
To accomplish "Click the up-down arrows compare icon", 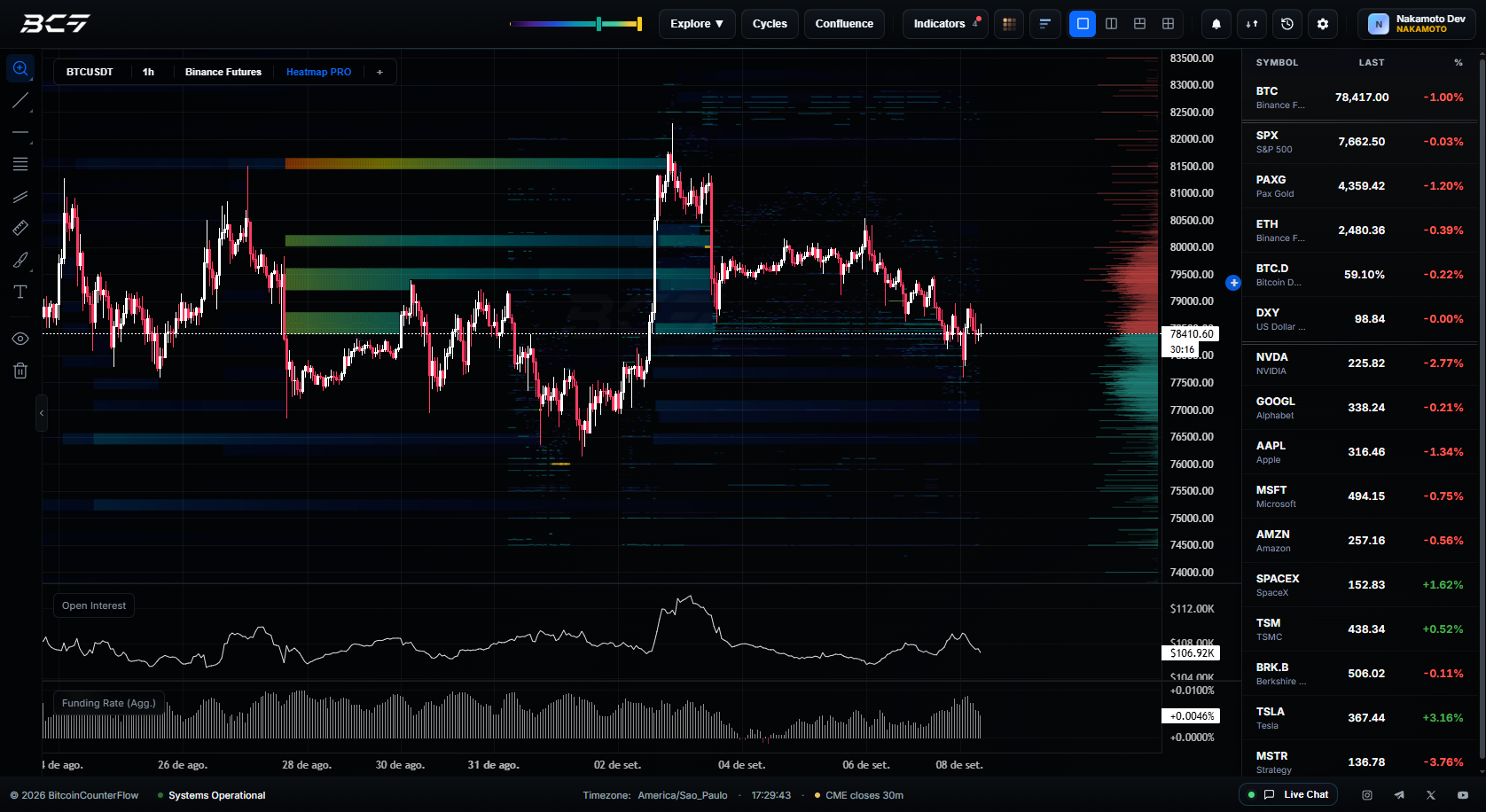I will 1252,24.
